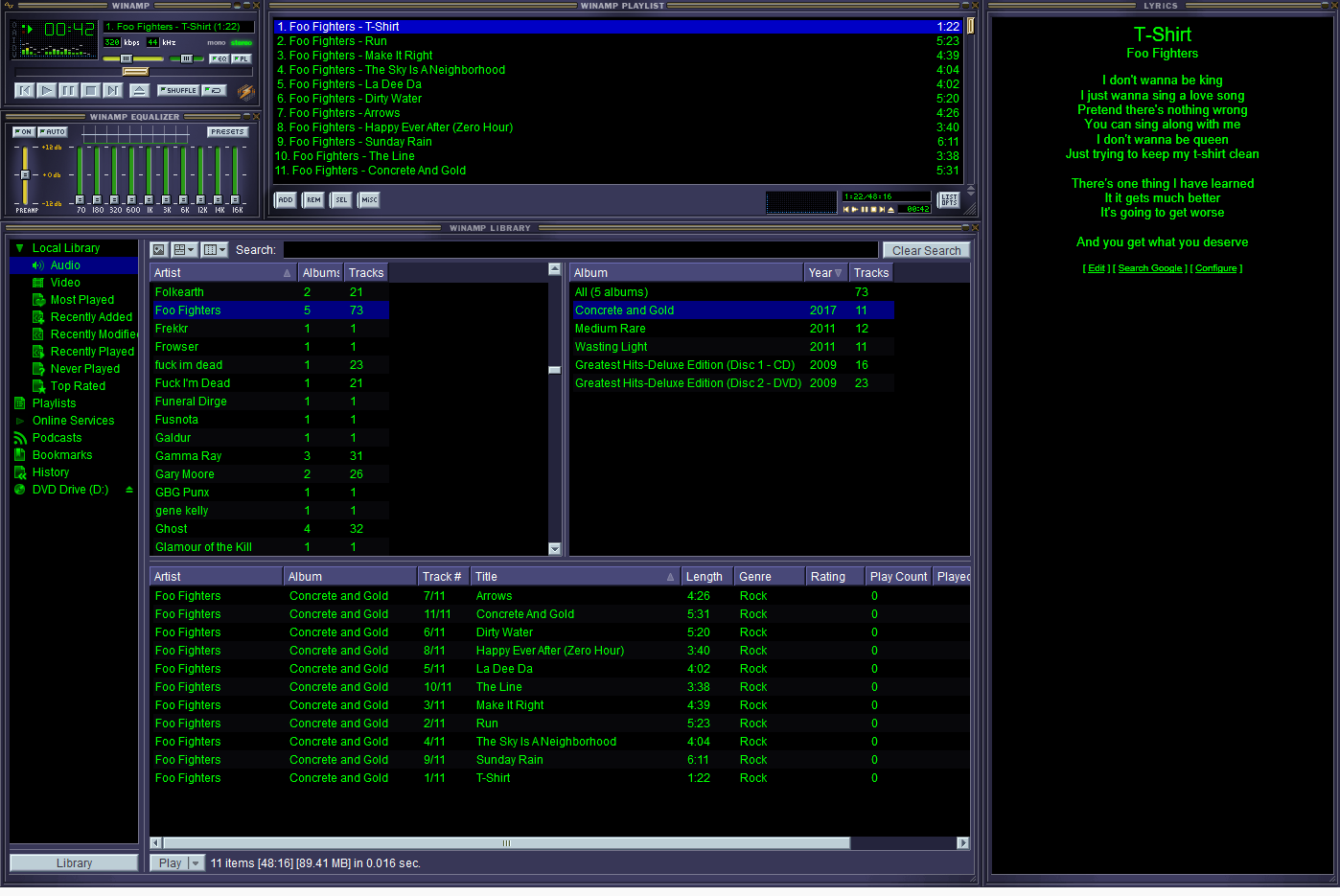Open the playlist LIST OPTS button
Screen dimensions: 1340x896
tap(948, 199)
